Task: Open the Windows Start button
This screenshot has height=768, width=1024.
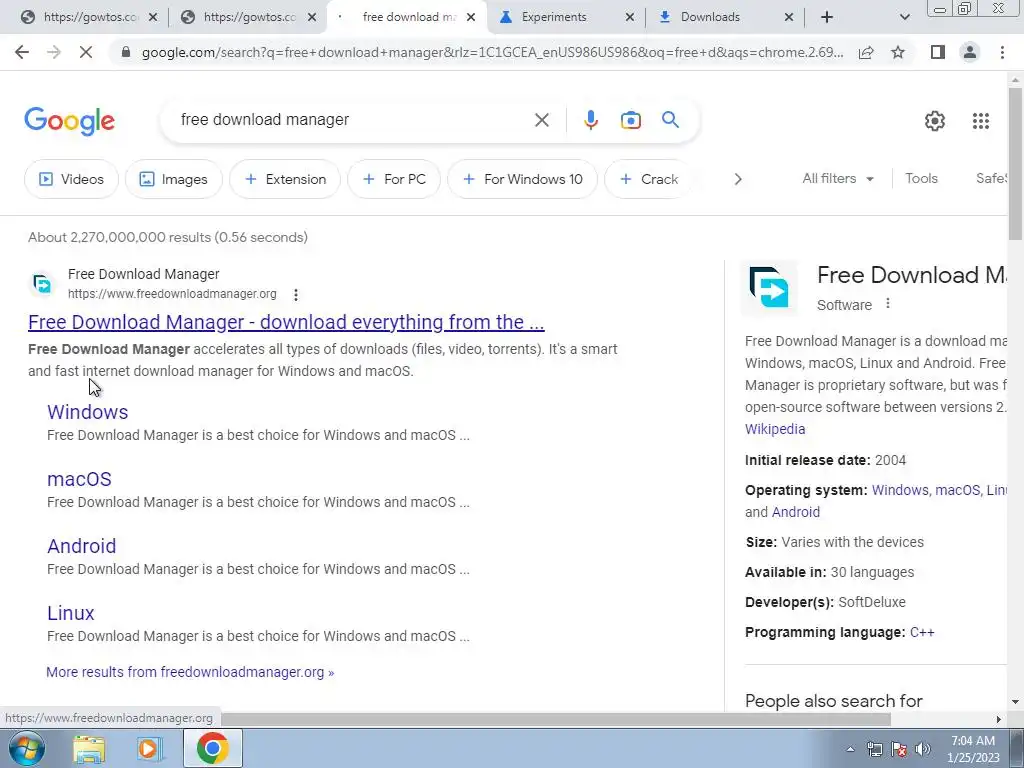Action: pyautogui.click(x=25, y=748)
